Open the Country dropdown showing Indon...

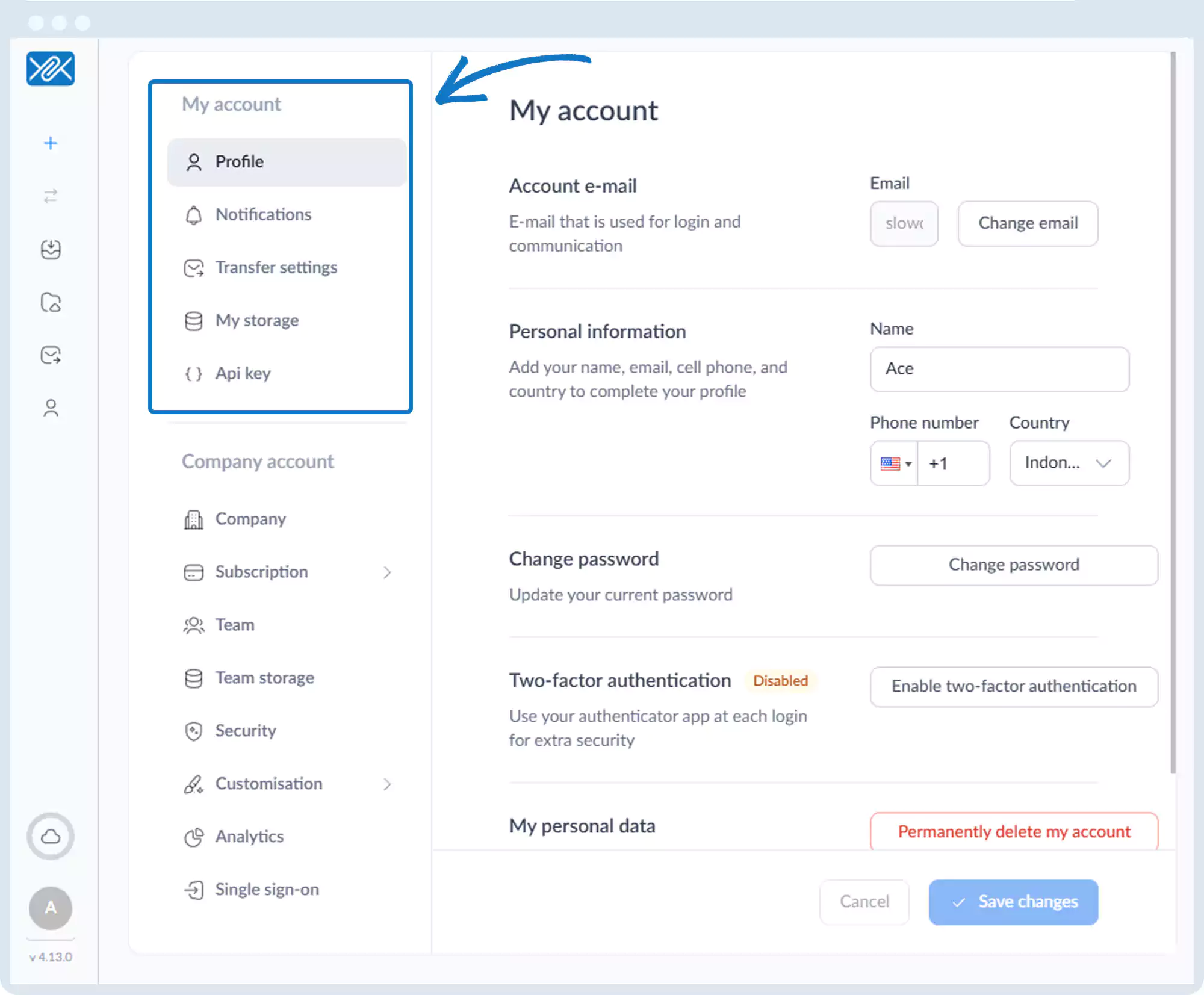click(x=1069, y=463)
